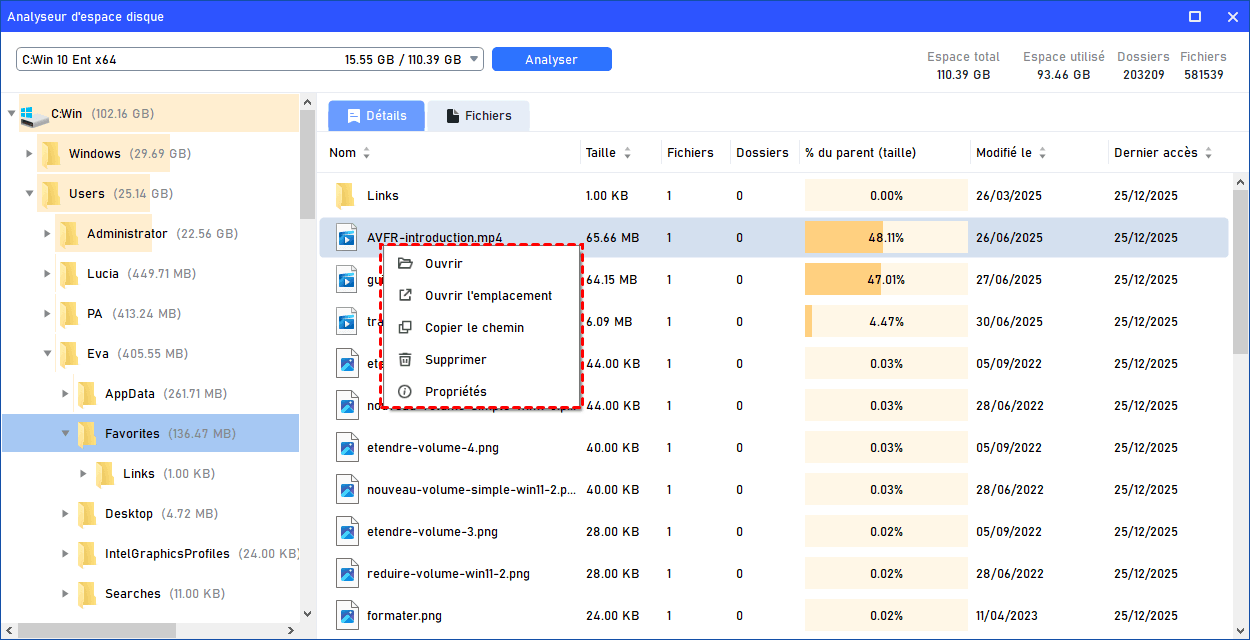Sort by Dernier accès column arrows

[x=1208, y=153]
